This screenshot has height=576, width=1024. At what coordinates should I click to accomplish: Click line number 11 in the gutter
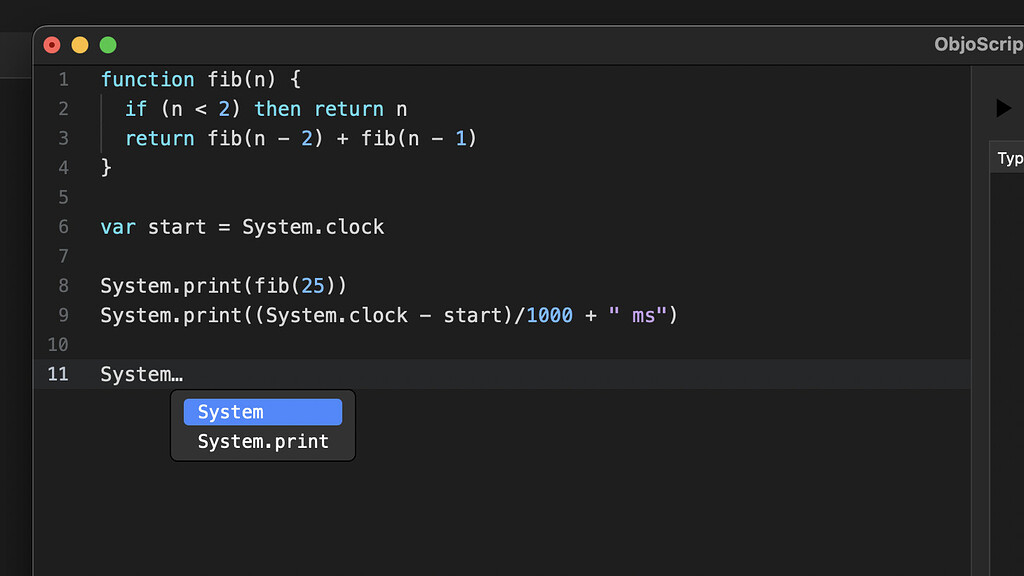click(58, 373)
